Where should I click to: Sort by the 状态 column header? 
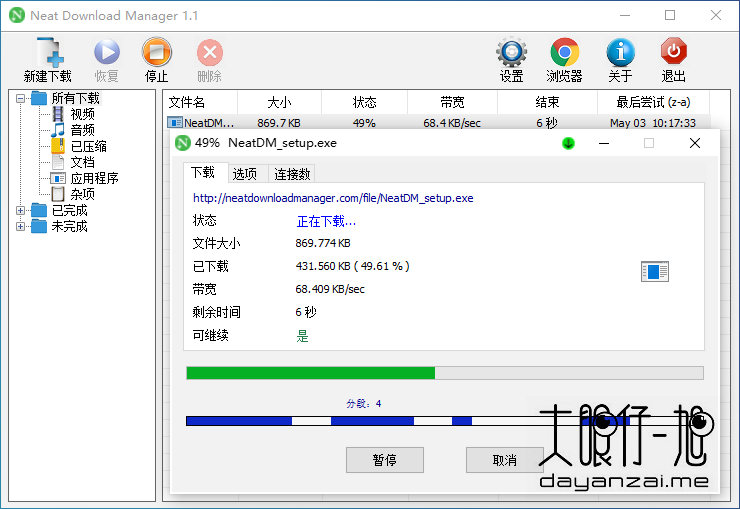click(x=364, y=102)
